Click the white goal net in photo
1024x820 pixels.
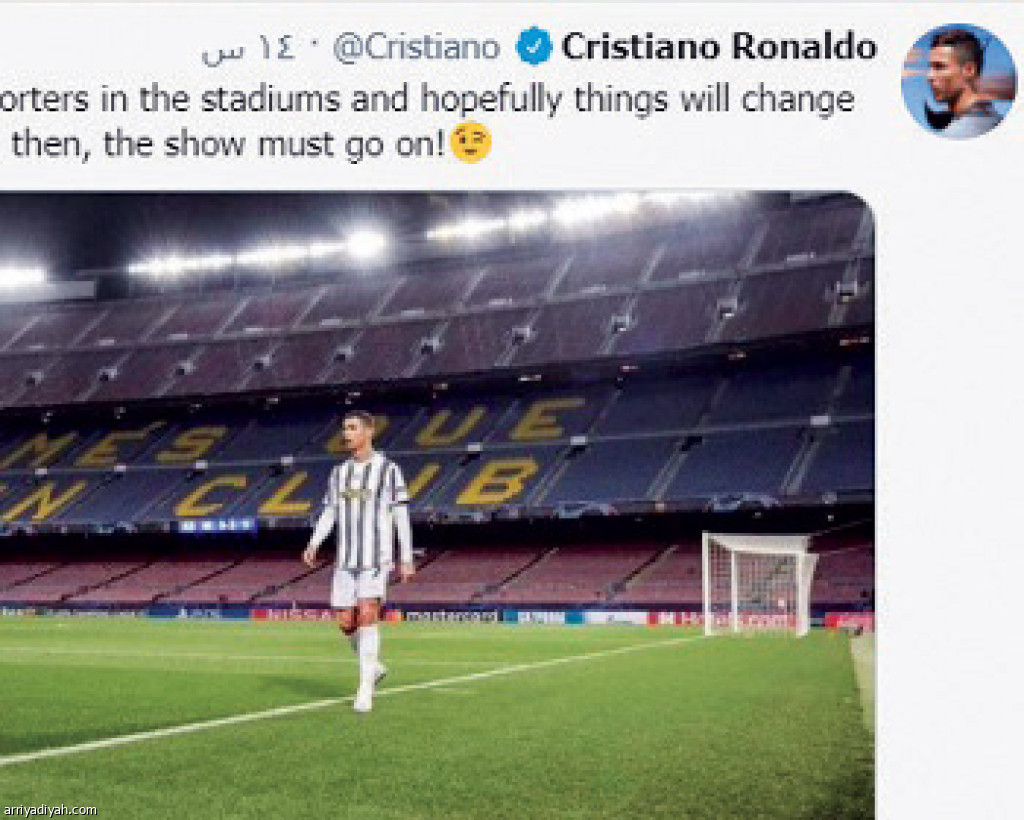pos(758,584)
